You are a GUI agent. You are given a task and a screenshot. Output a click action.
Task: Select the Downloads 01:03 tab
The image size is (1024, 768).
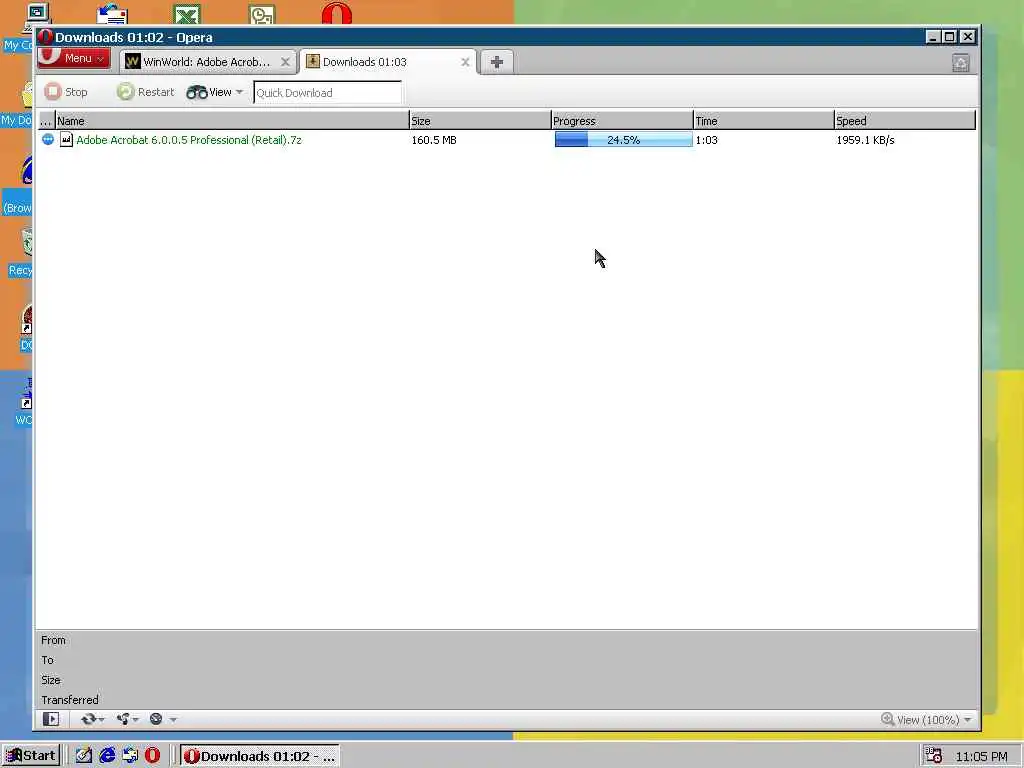coord(389,62)
